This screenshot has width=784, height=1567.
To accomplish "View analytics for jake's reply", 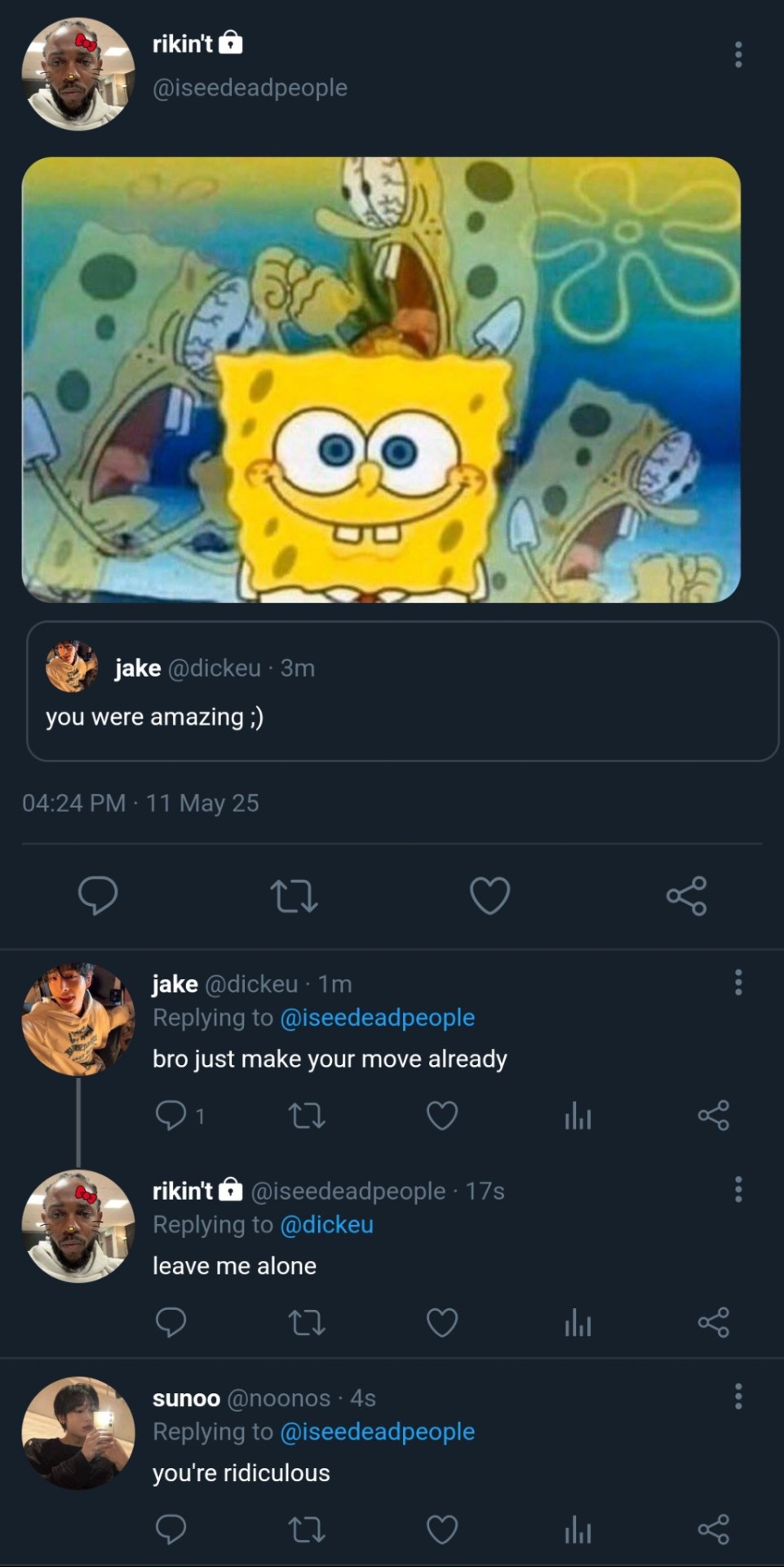I will 578,1115.
